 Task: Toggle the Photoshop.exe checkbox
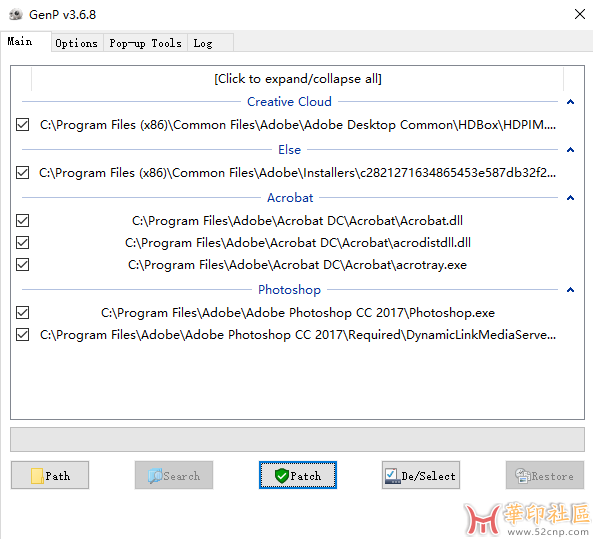23,312
